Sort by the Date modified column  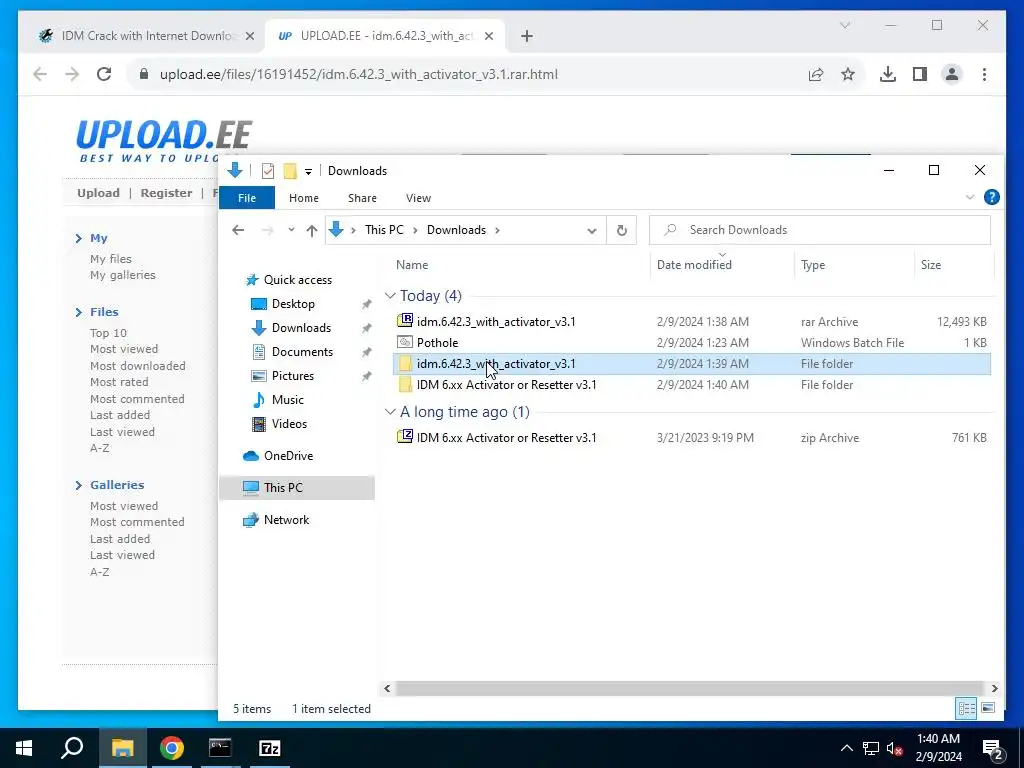click(694, 264)
